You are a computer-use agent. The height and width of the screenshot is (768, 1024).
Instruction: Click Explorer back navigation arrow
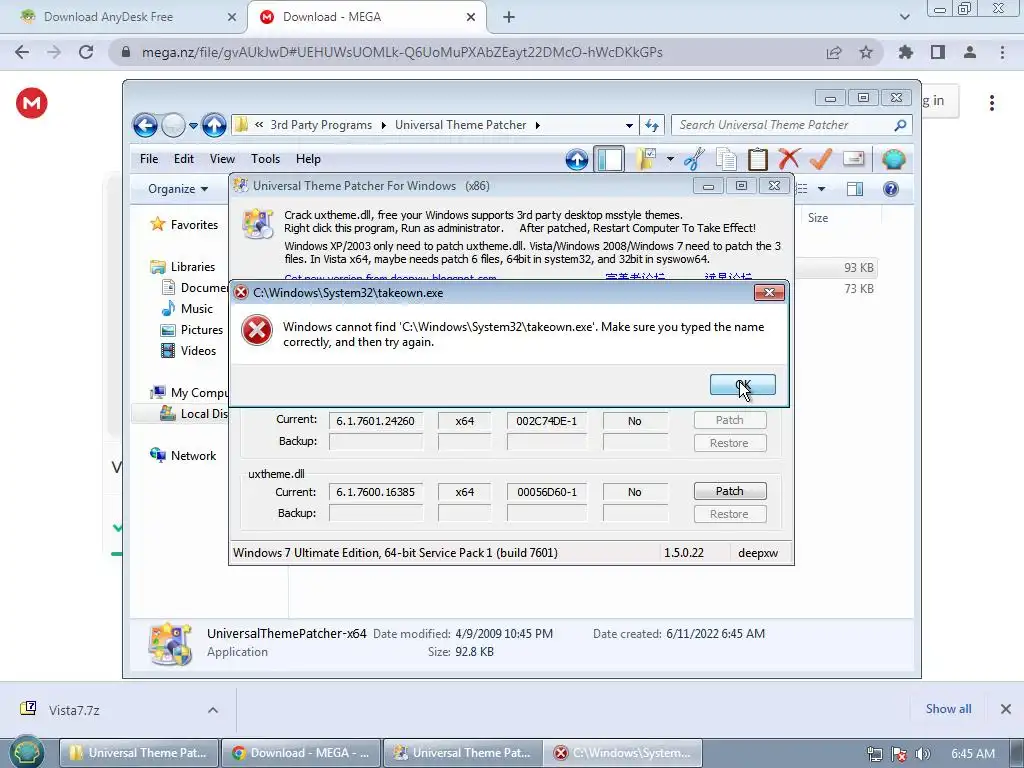(x=146, y=125)
